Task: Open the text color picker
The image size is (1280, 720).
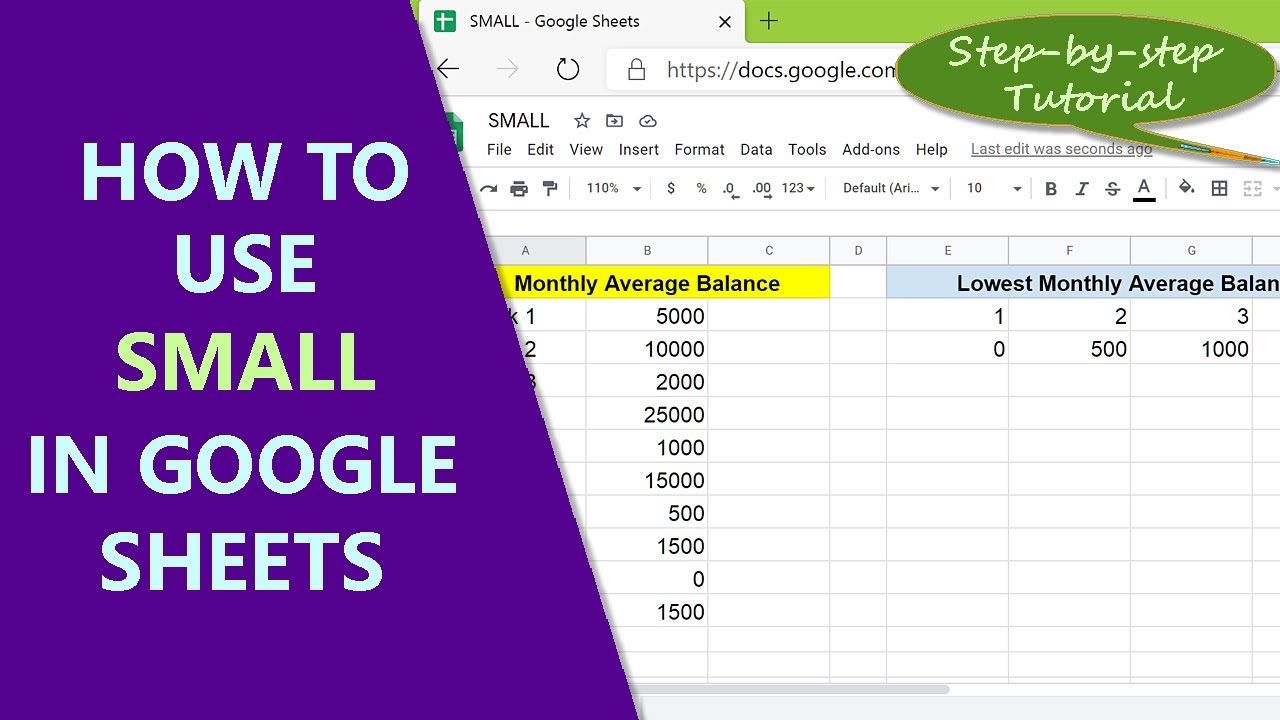Action: coord(1144,188)
